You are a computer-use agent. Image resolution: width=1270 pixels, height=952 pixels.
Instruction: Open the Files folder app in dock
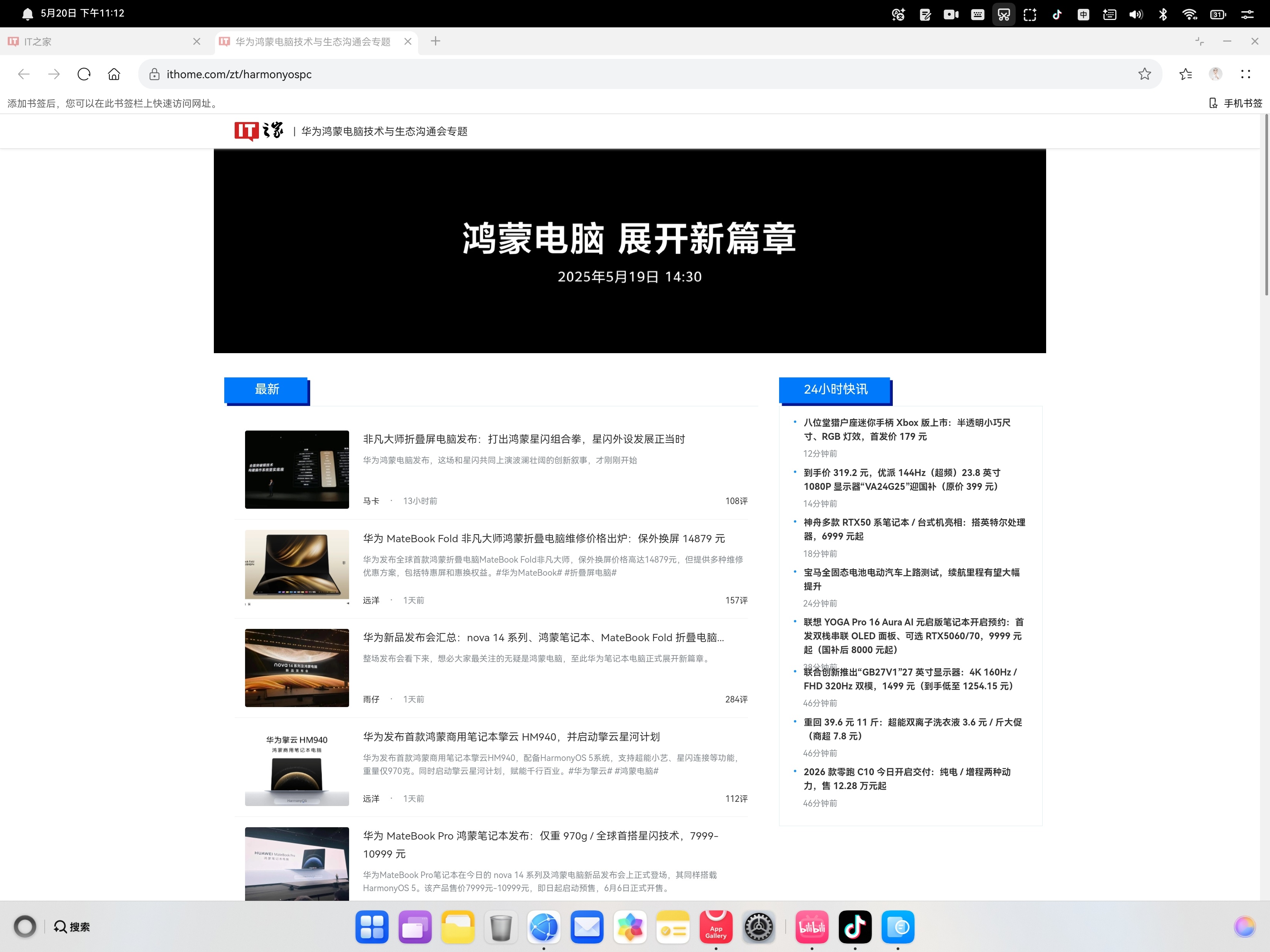pos(458,927)
